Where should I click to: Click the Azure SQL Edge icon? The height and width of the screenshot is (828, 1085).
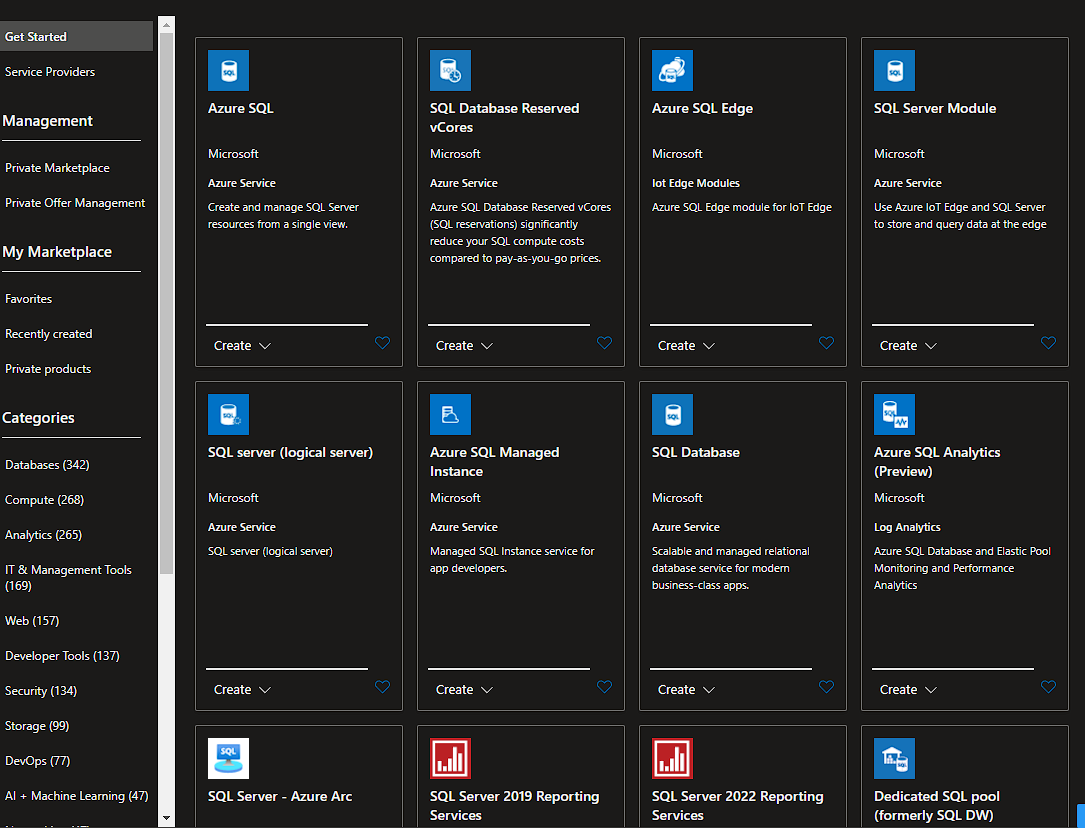click(x=673, y=71)
